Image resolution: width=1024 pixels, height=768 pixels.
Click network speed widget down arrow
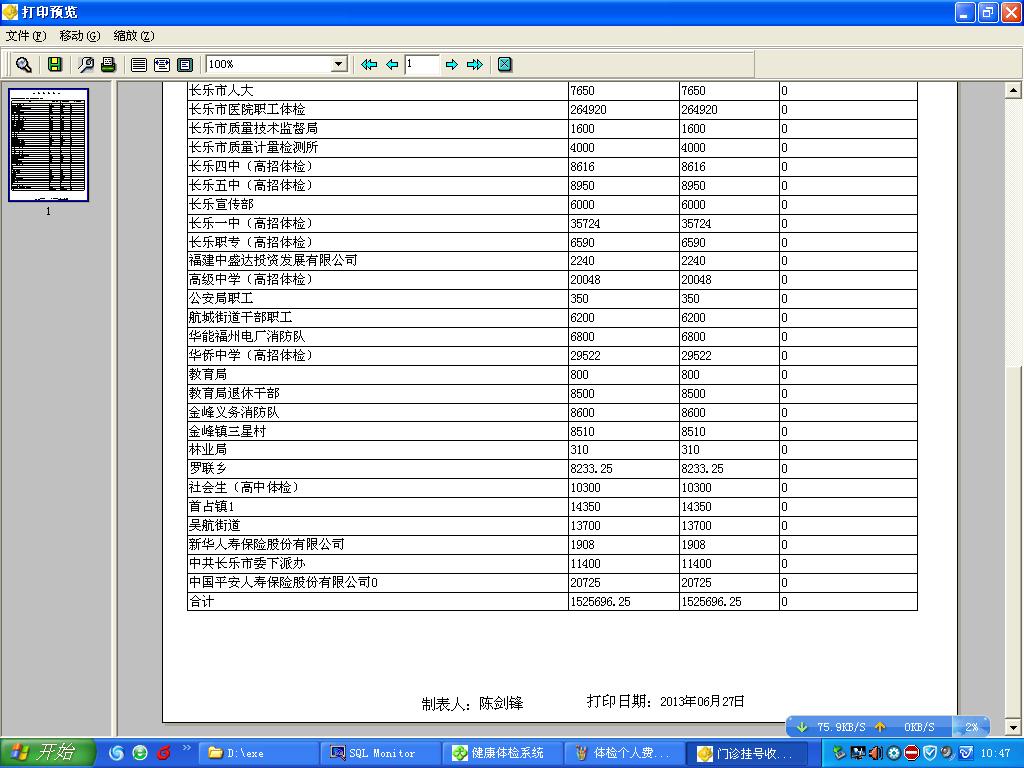pos(802,727)
